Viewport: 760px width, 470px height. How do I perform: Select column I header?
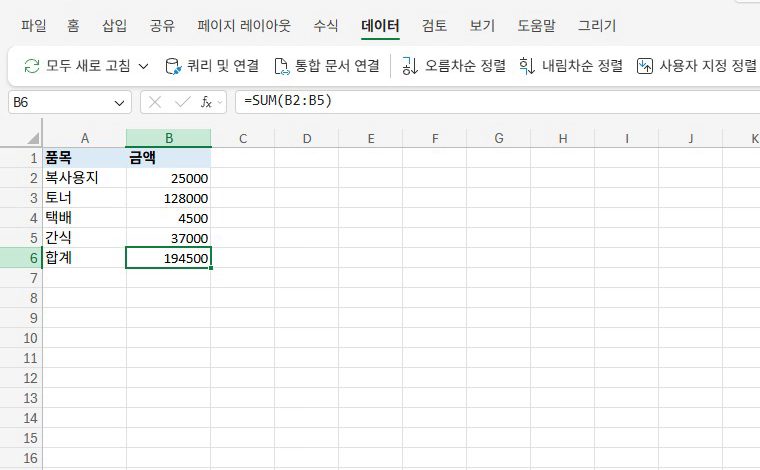[627, 139]
